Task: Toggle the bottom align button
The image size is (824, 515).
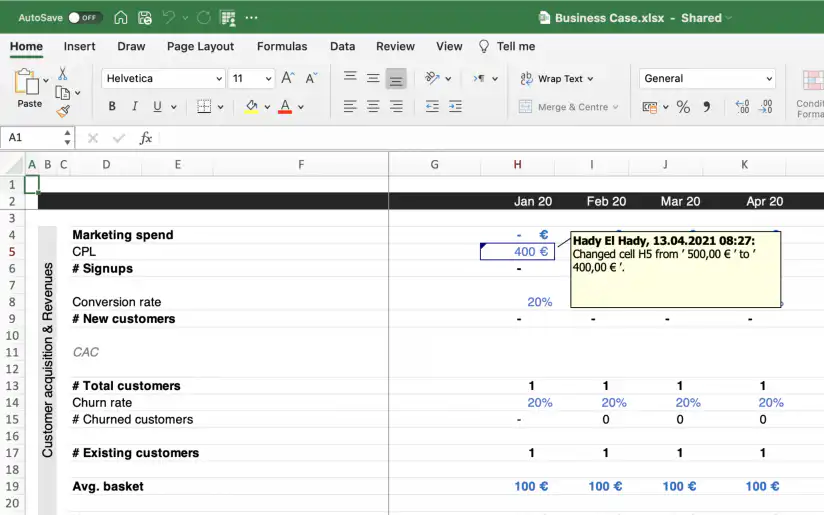Action: [x=396, y=79]
